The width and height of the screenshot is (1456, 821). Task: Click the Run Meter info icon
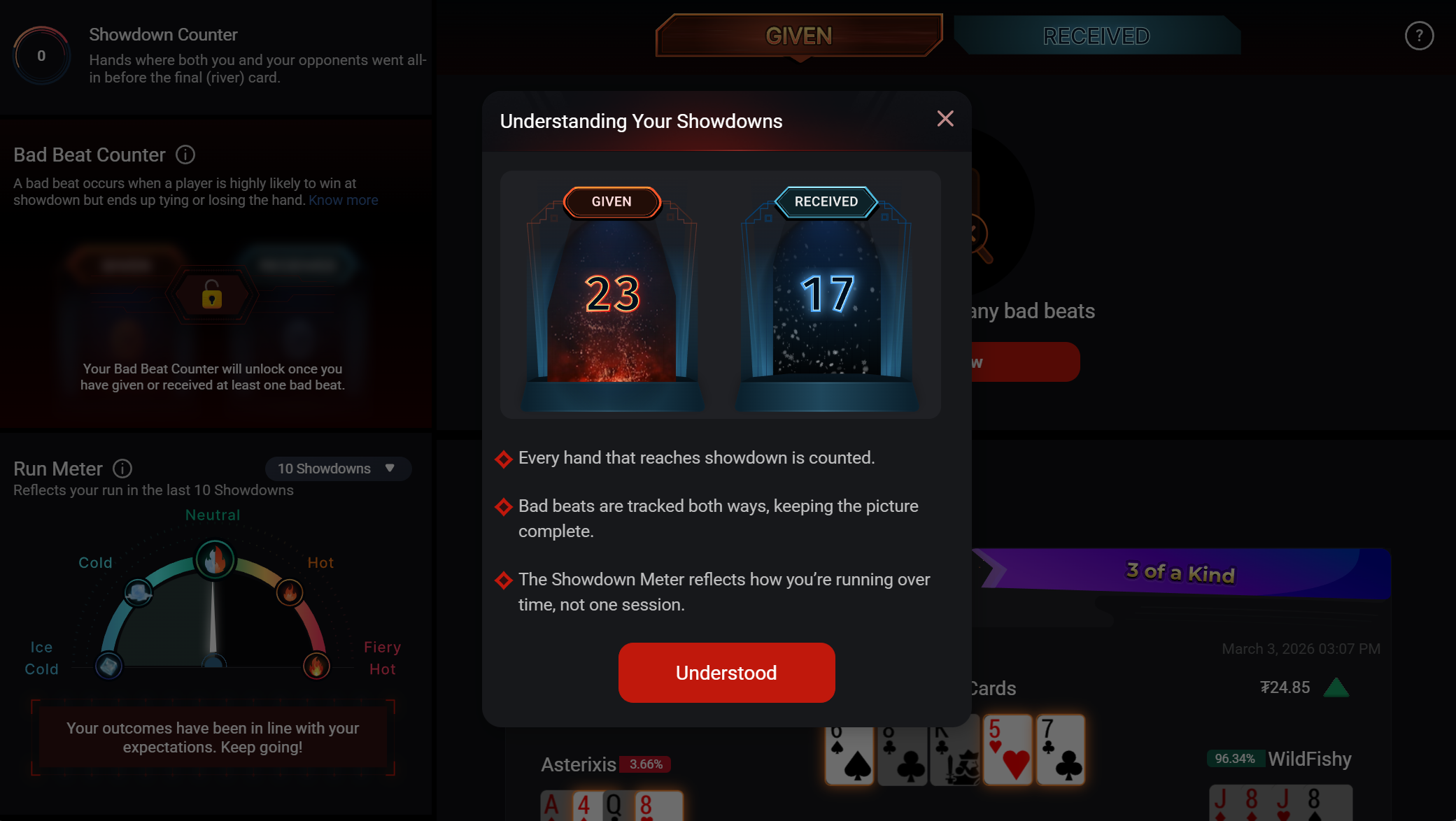122,469
